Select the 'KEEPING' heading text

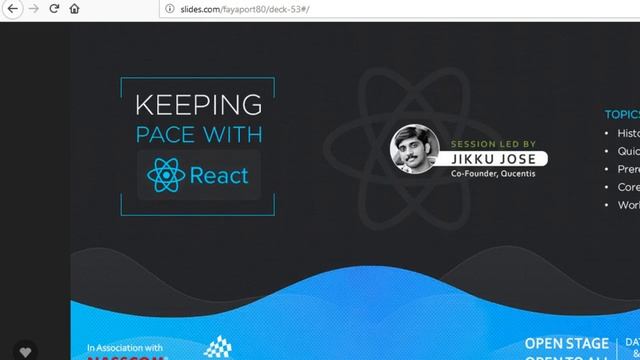pyautogui.click(x=199, y=105)
